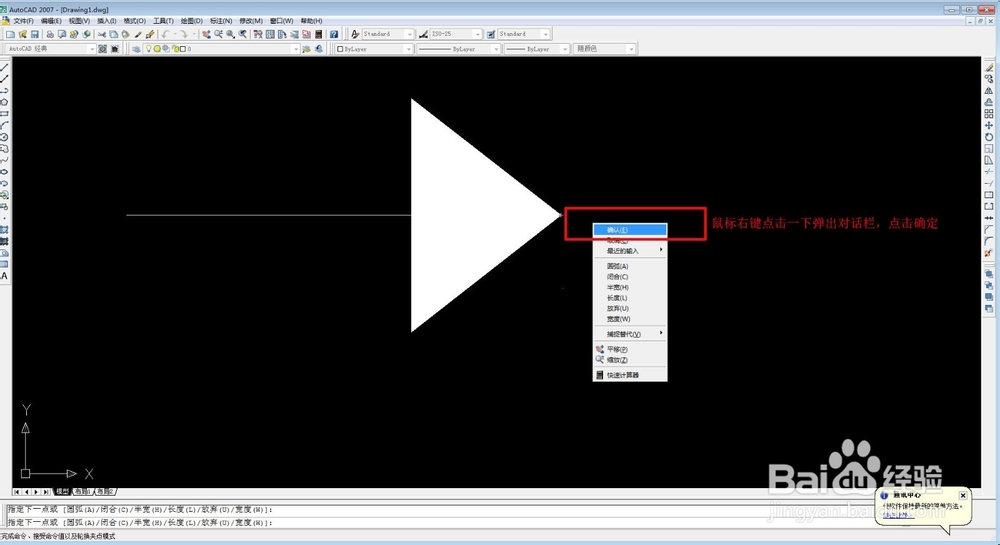The height and width of the screenshot is (545, 1000).
Task: Click the Text Style icon before Standard
Action: (x=355, y=34)
